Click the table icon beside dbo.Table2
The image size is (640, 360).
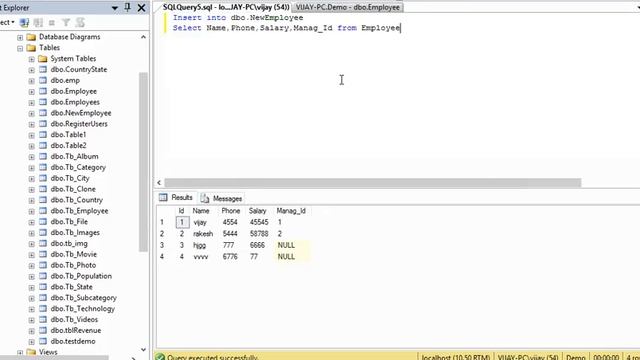[x=43, y=145]
